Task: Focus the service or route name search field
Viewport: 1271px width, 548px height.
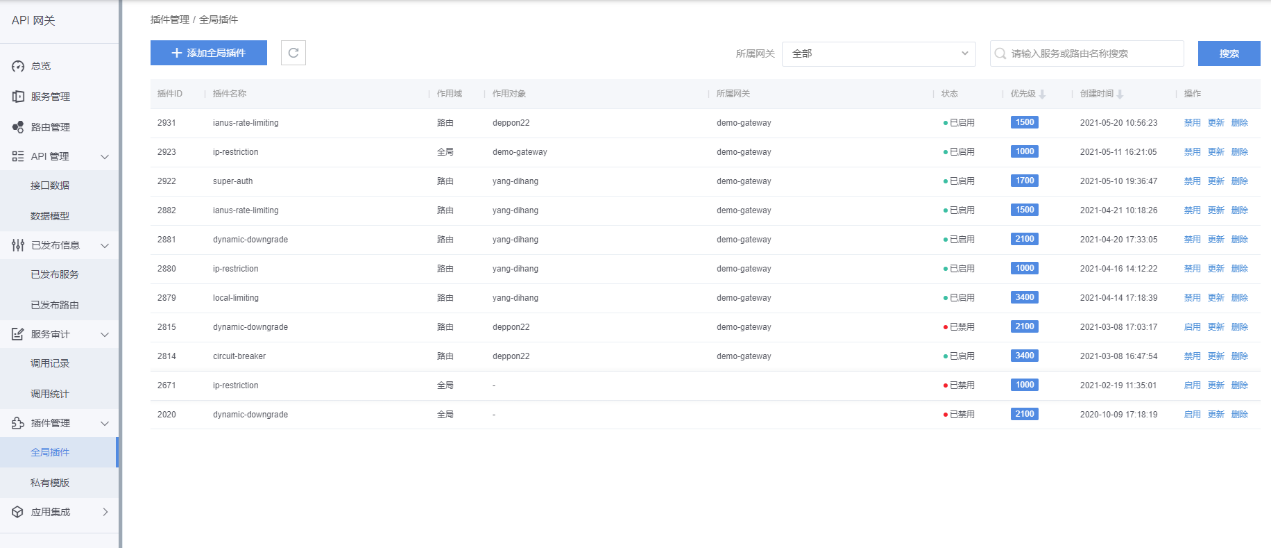Action: click(1092, 53)
